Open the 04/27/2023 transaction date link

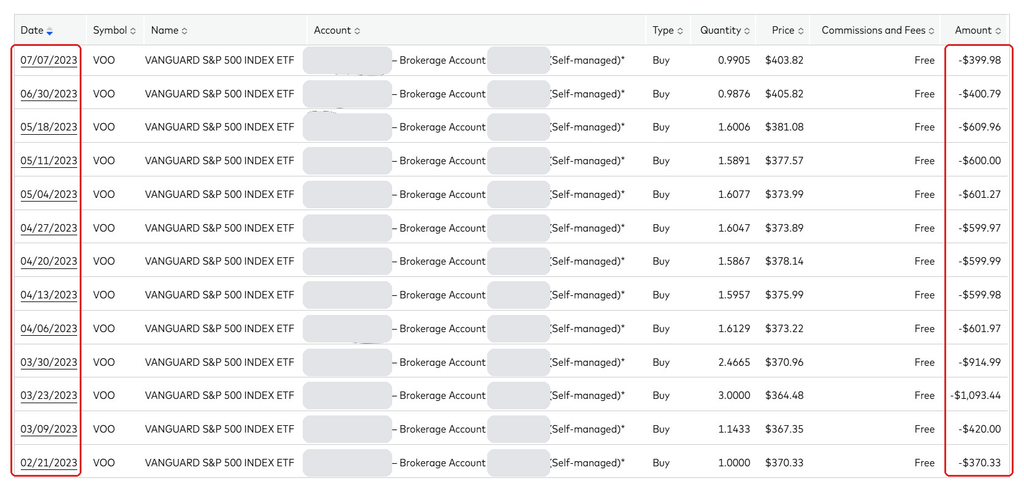click(49, 228)
